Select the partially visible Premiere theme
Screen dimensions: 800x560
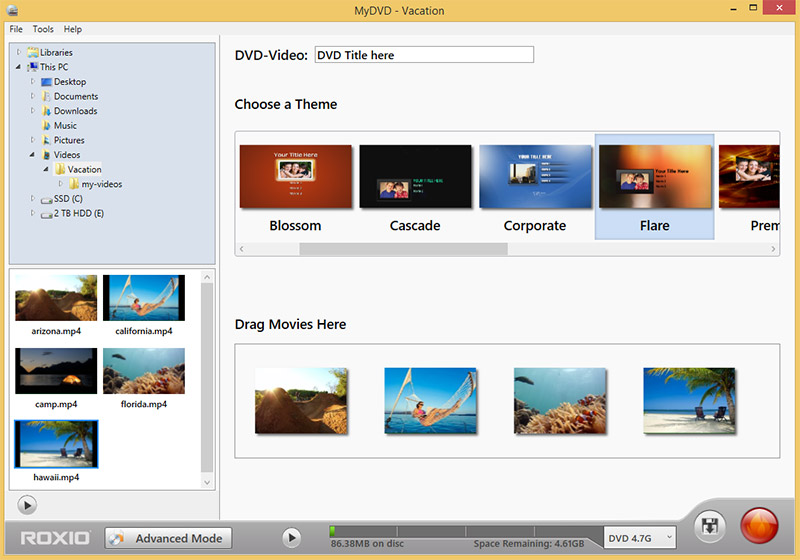pos(749,187)
